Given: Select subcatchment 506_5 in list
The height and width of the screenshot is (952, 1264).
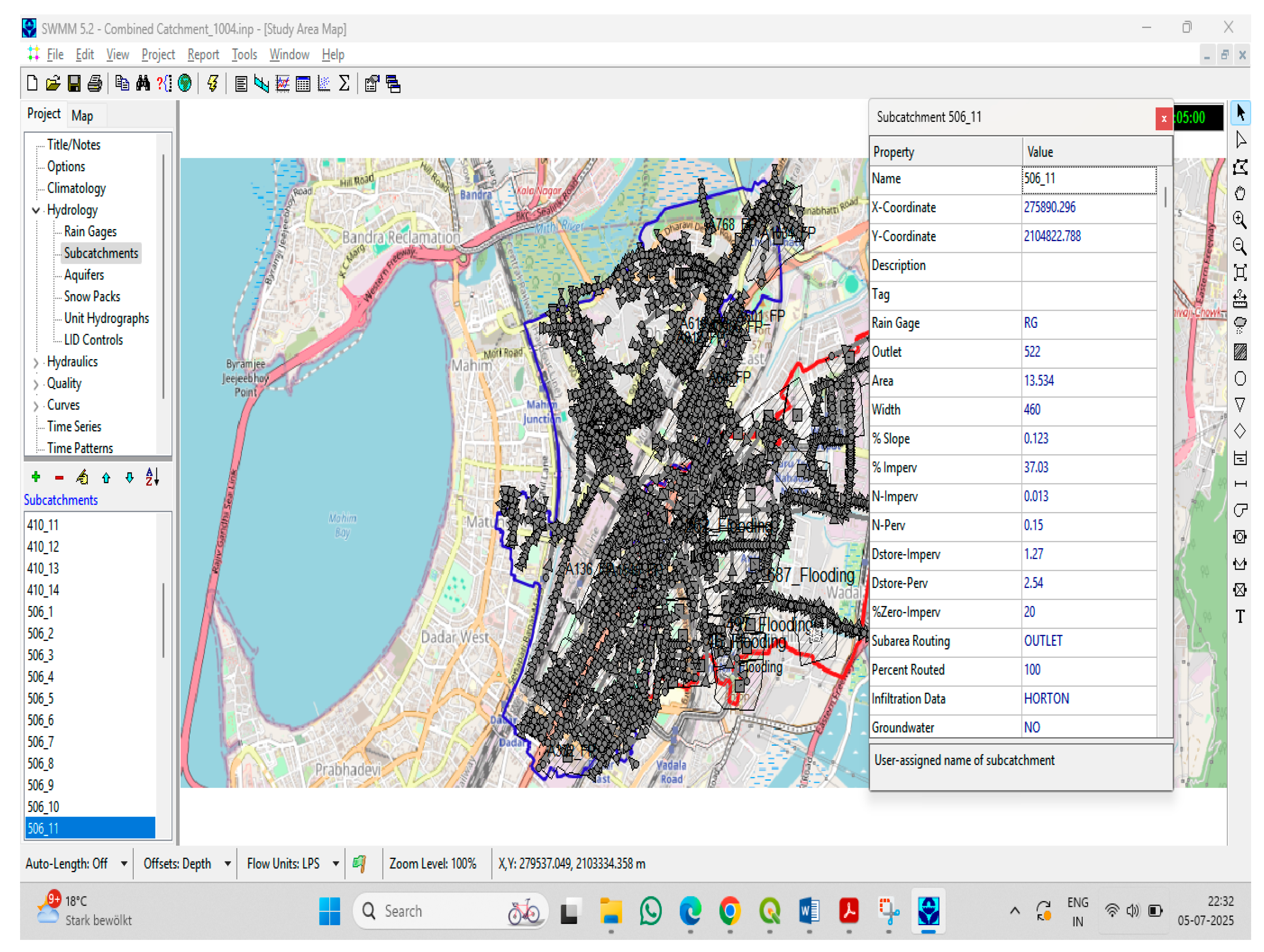Looking at the screenshot, I should pyautogui.click(x=41, y=698).
